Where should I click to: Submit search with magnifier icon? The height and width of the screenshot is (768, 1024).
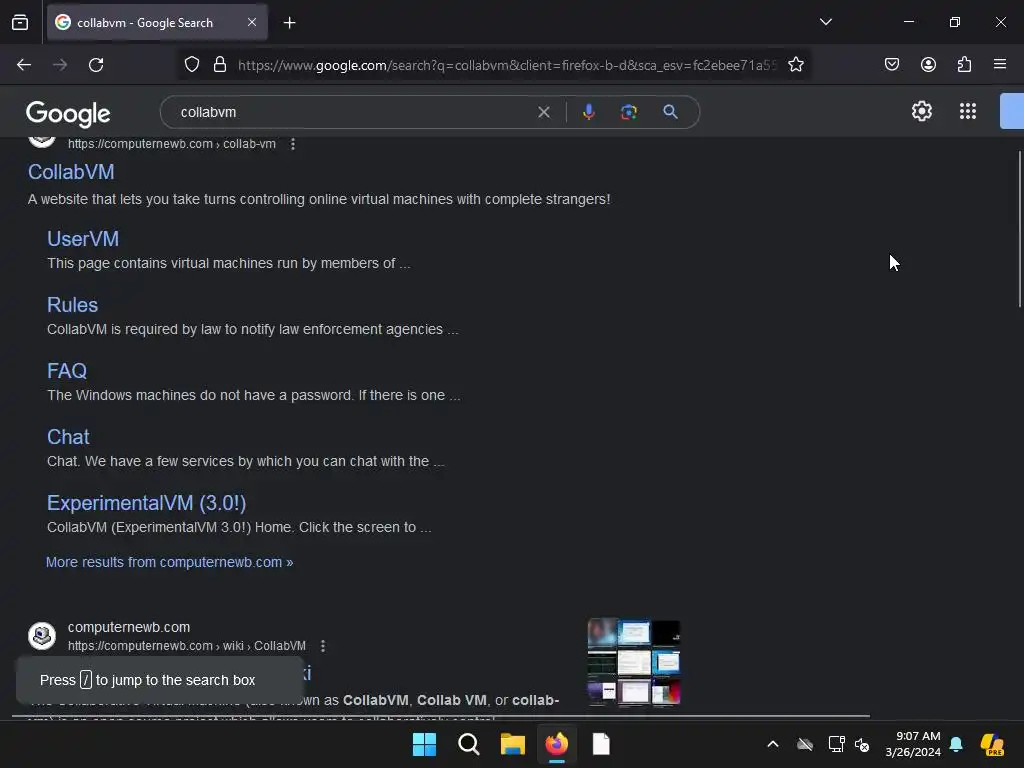670,112
